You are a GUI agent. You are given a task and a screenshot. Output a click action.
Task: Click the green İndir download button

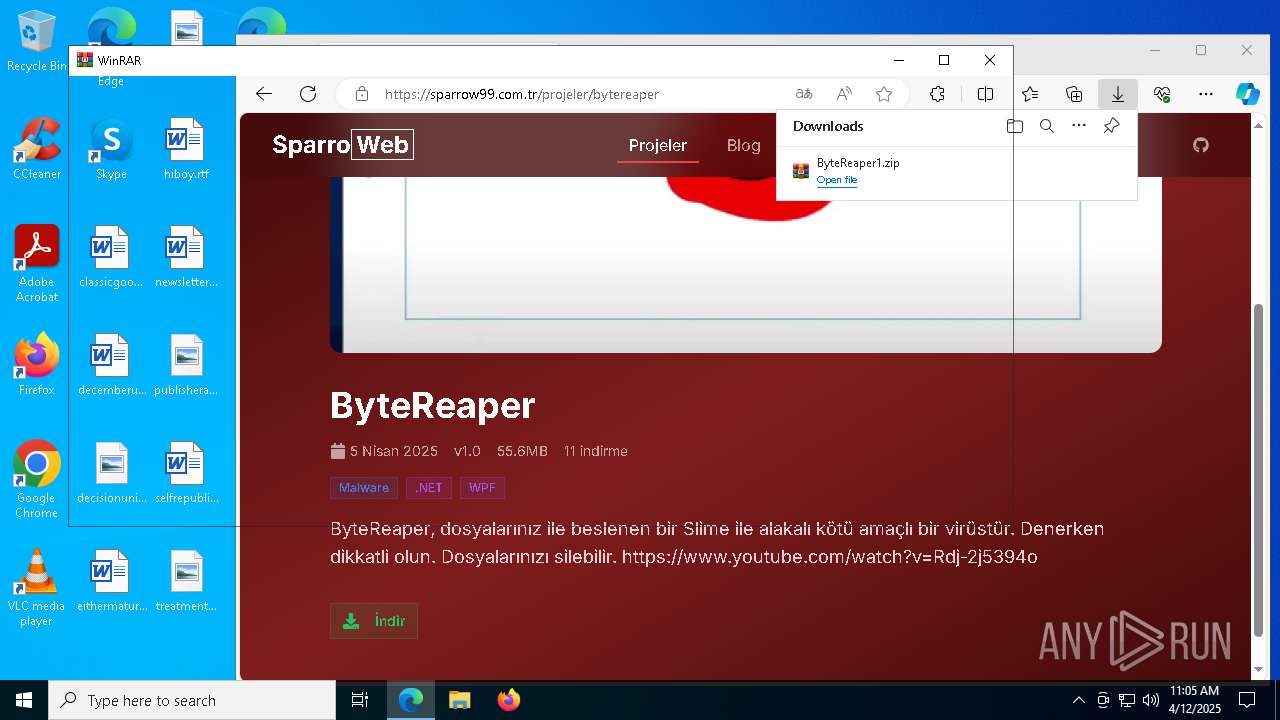pyautogui.click(x=374, y=621)
